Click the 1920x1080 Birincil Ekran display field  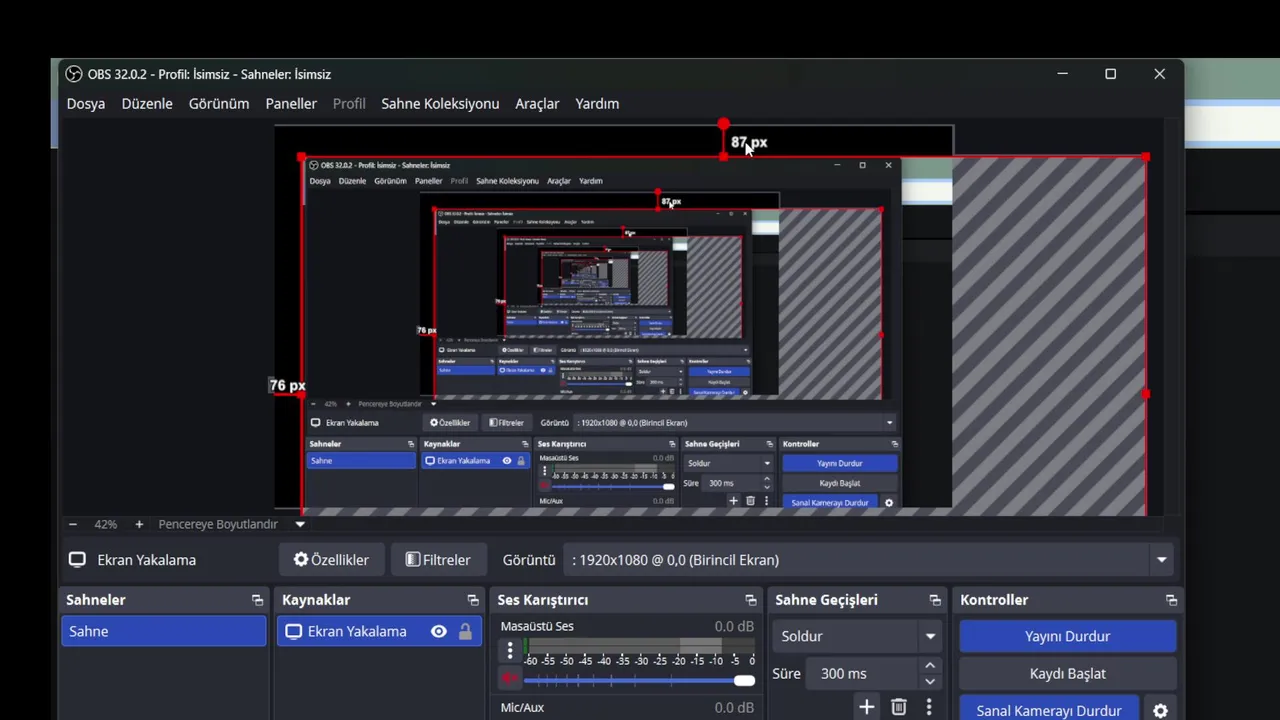point(868,560)
